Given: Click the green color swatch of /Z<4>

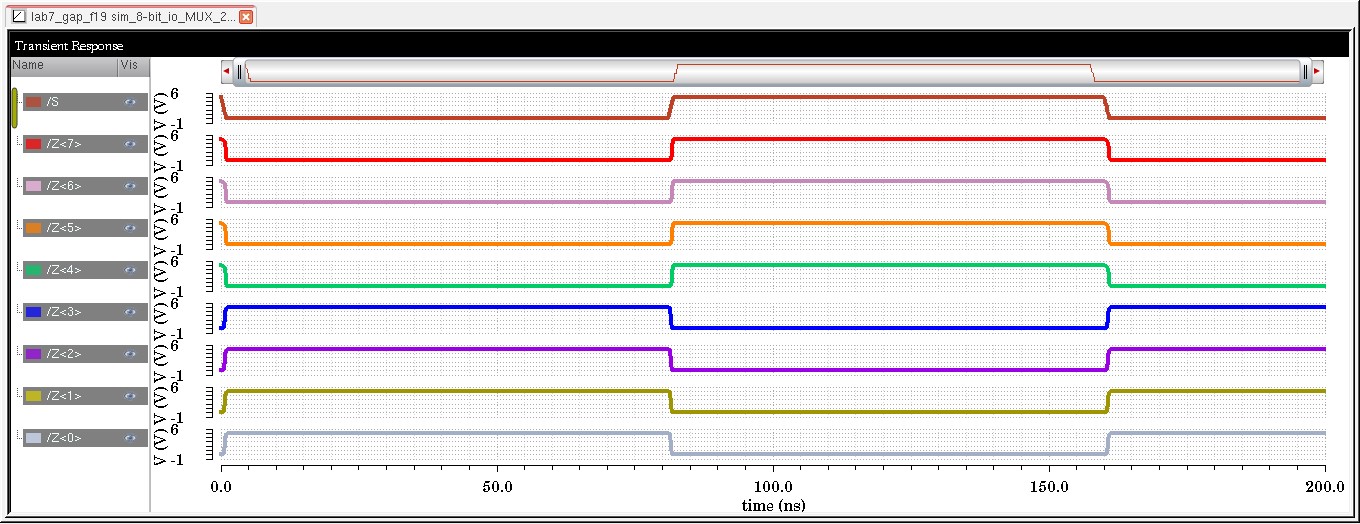Looking at the screenshot, I should tap(33, 270).
